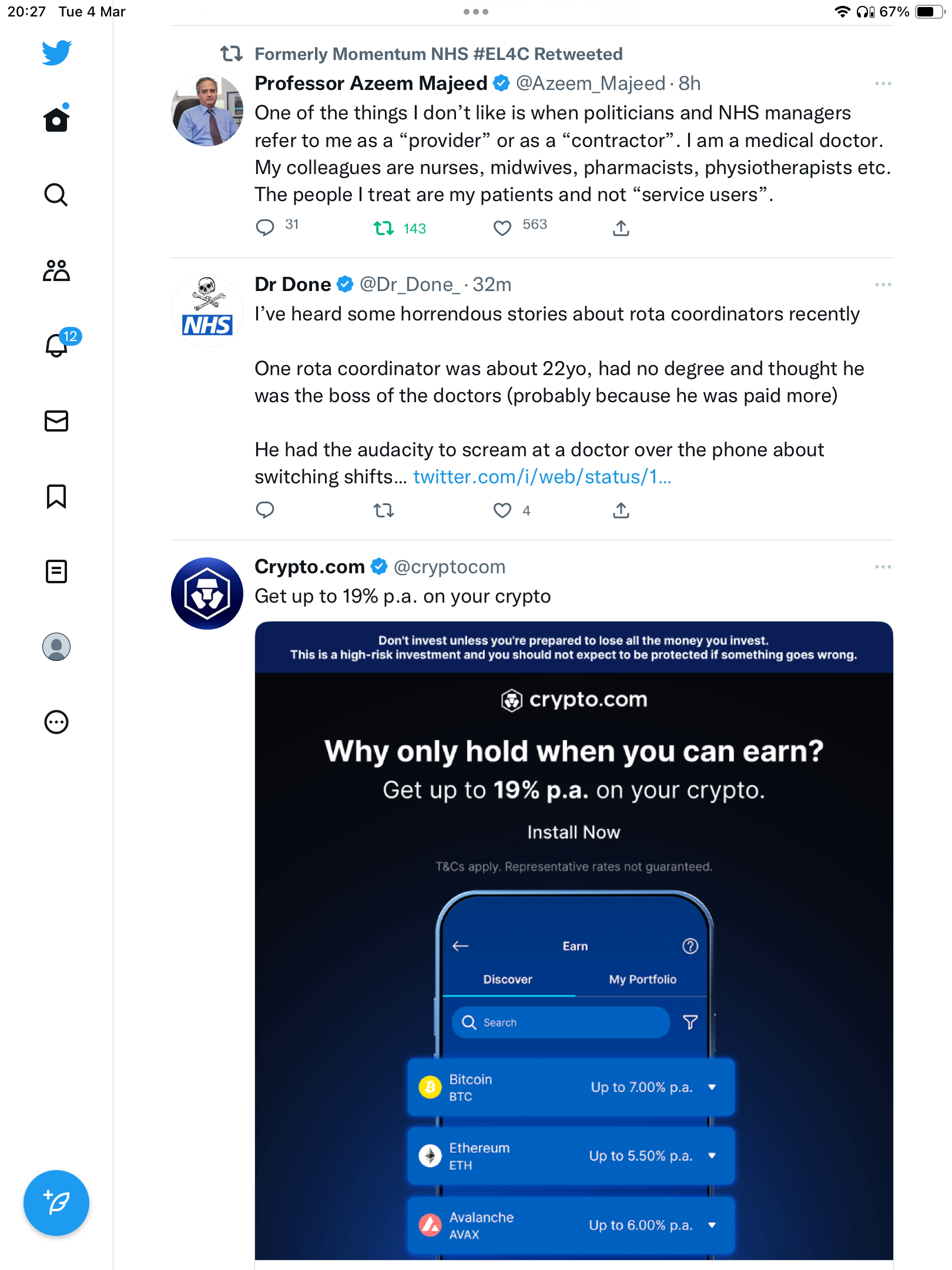Screen dimensions: 952x1270
Task: Open Profile avatar icon in sidebar
Action: coord(56,647)
